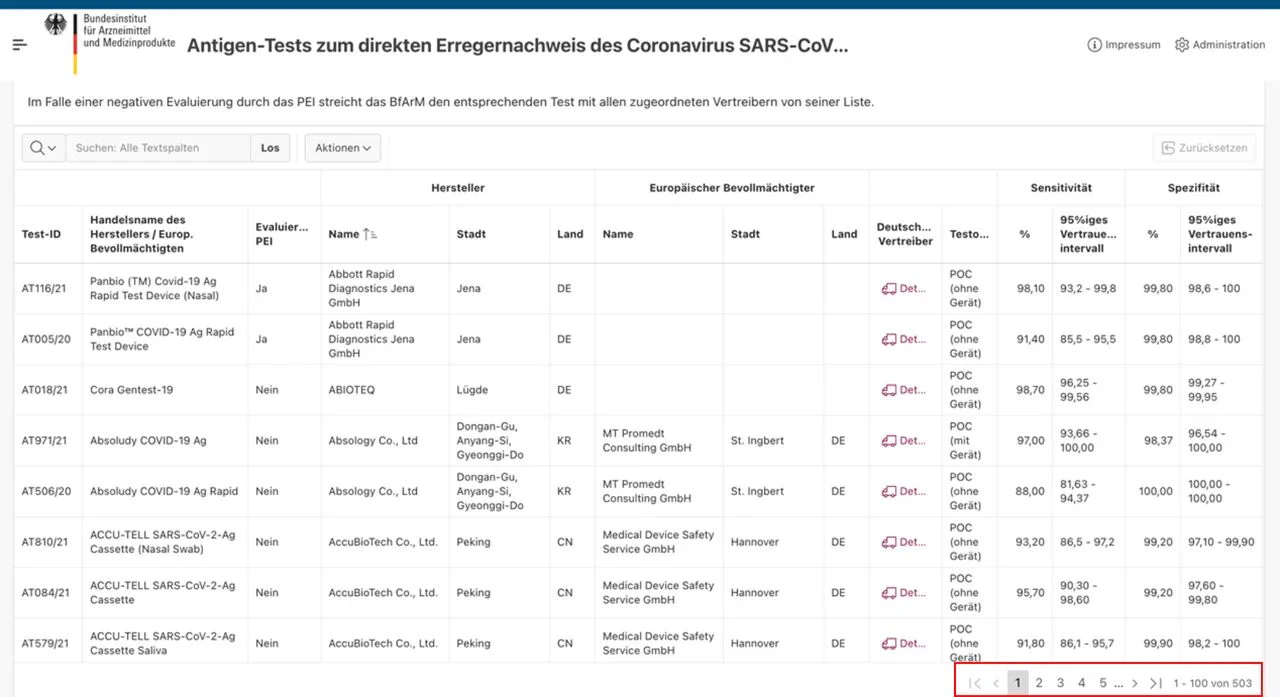1280x697 pixels.
Task: Click specificity value 98,37
Action: coord(1158,440)
